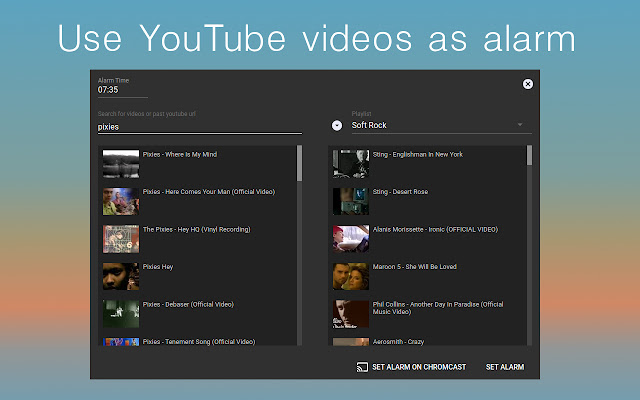
Task: Click title 'Aerosmith - Crazy'
Action: coord(398,342)
